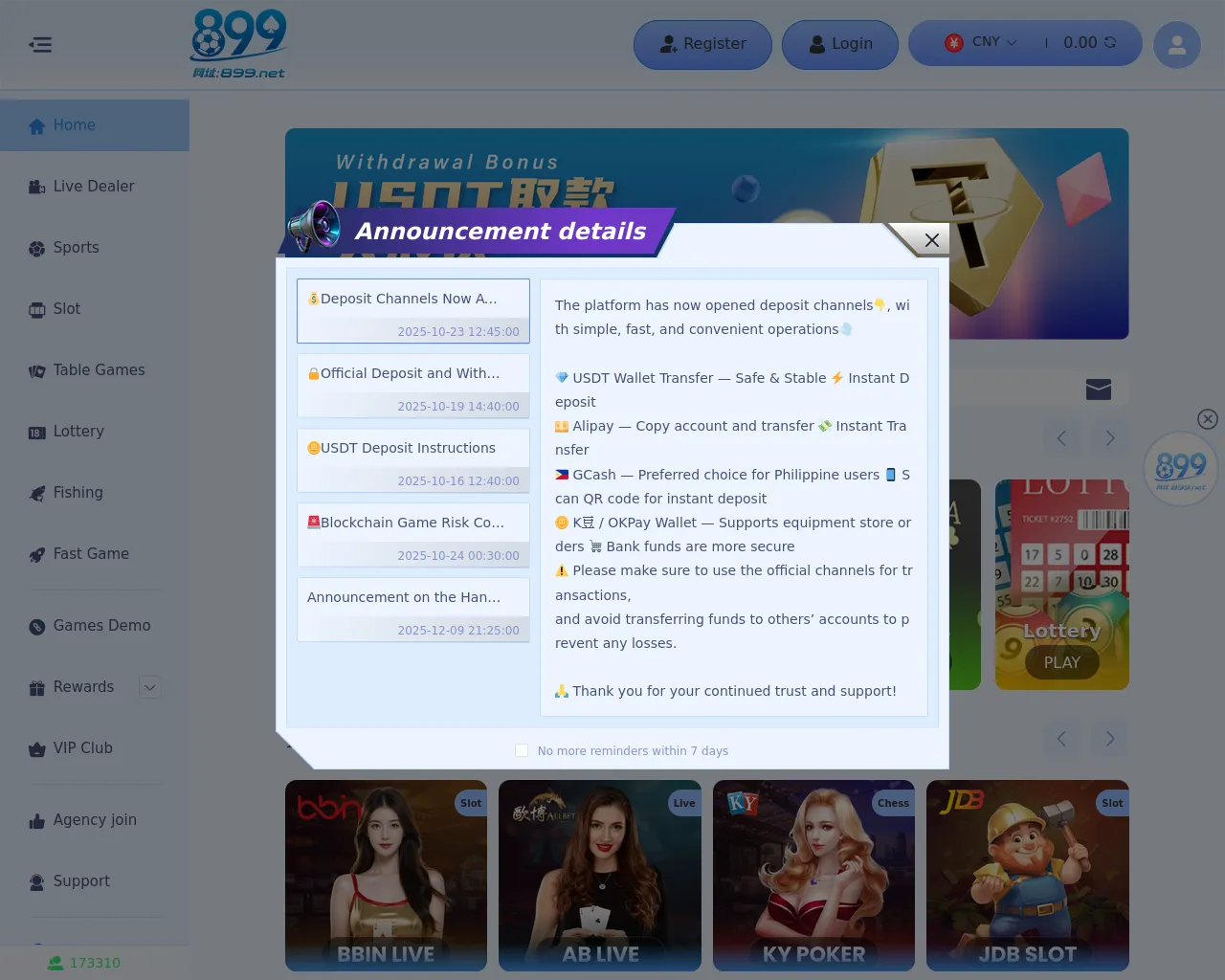Open the KY POKER game card
The height and width of the screenshot is (980, 1225).
tap(813, 876)
